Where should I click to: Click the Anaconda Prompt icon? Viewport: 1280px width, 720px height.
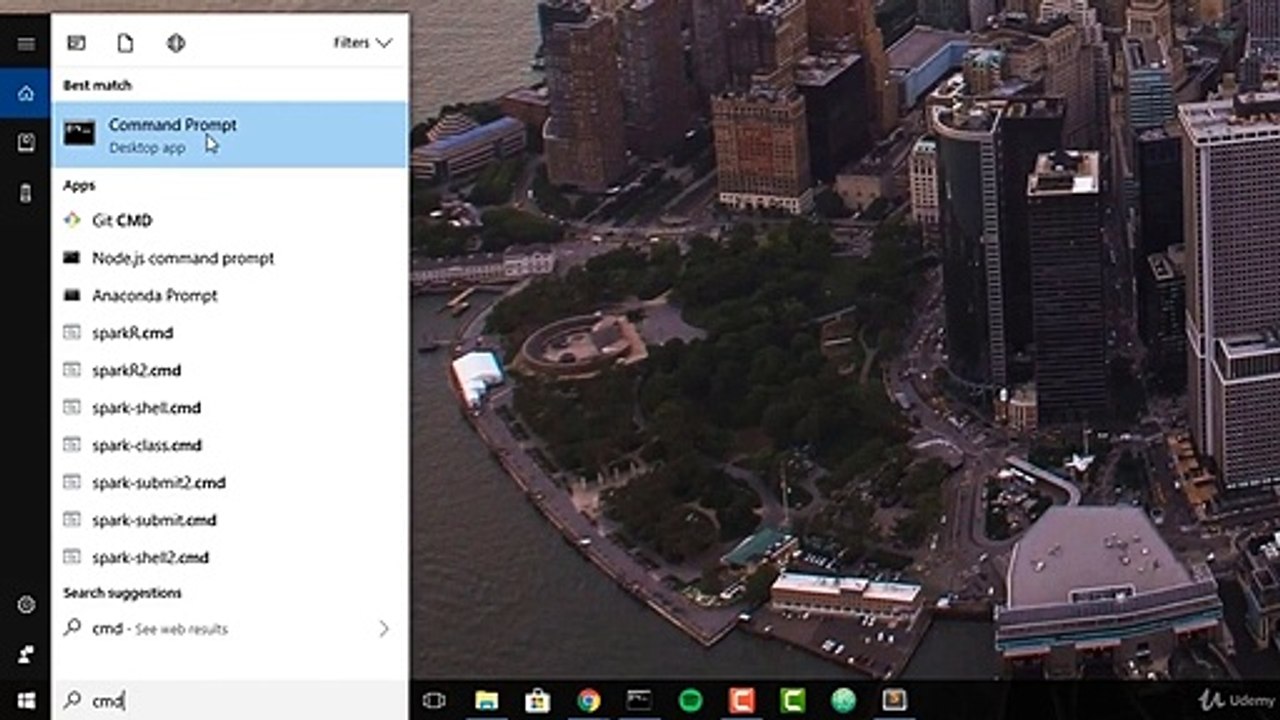coord(72,295)
